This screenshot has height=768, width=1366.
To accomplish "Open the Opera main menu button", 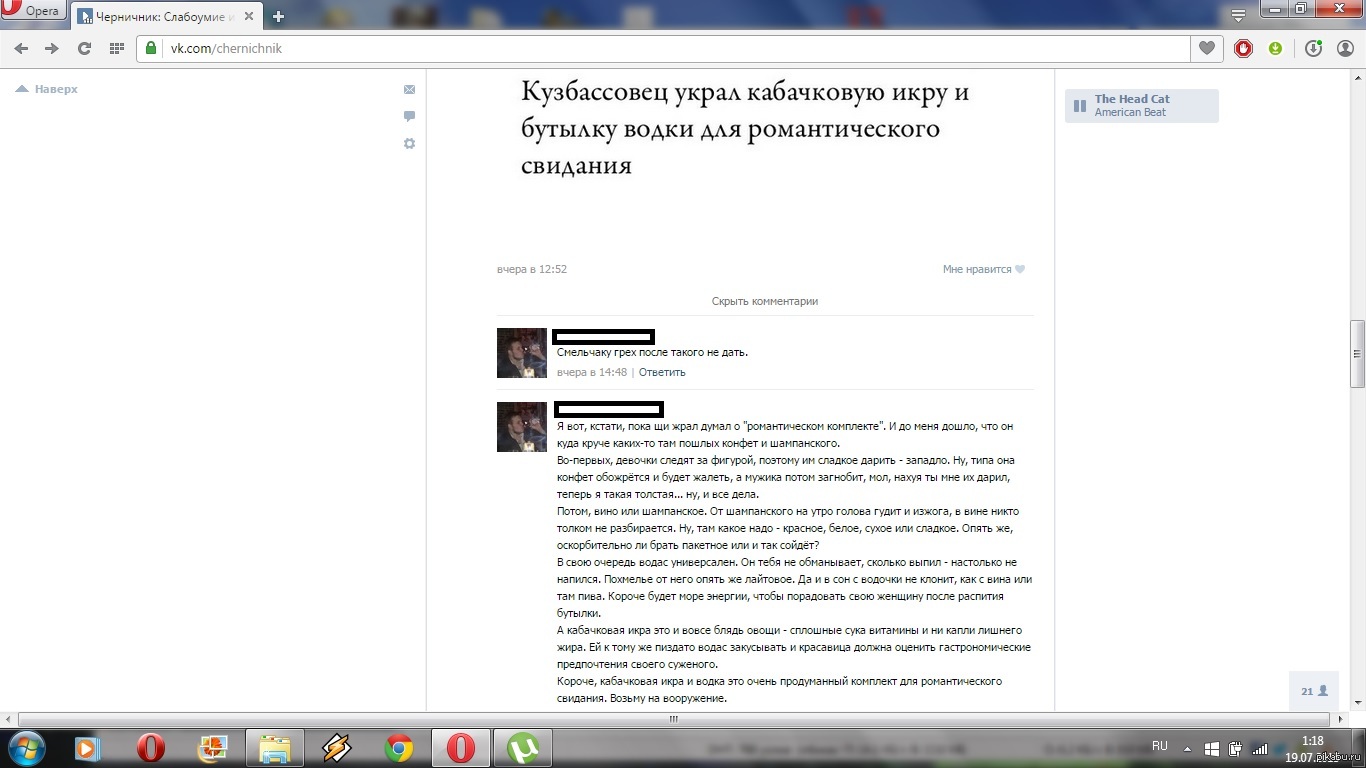I will point(33,11).
